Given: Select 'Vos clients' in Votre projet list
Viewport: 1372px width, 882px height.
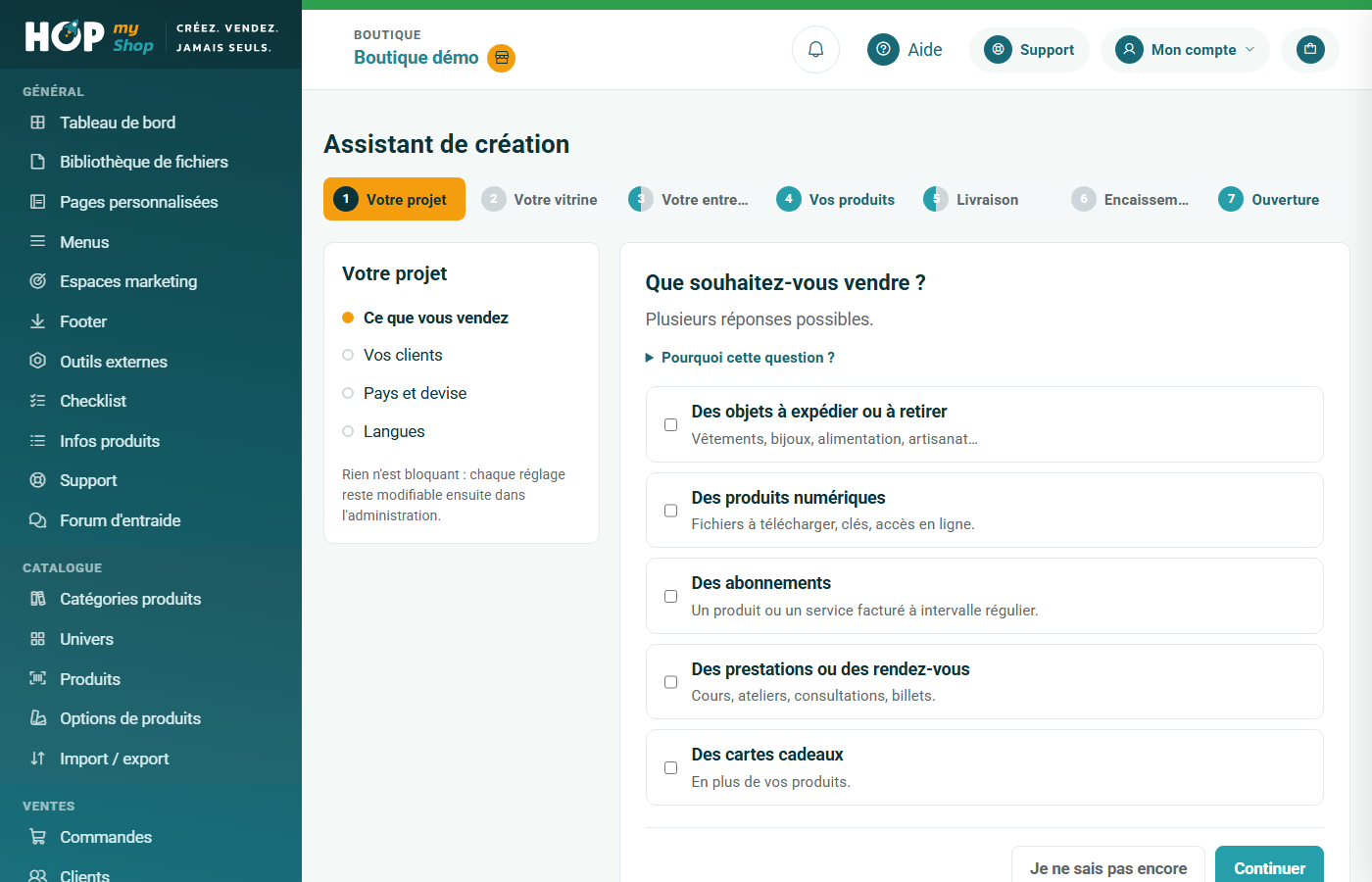Looking at the screenshot, I should (x=403, y=355).
